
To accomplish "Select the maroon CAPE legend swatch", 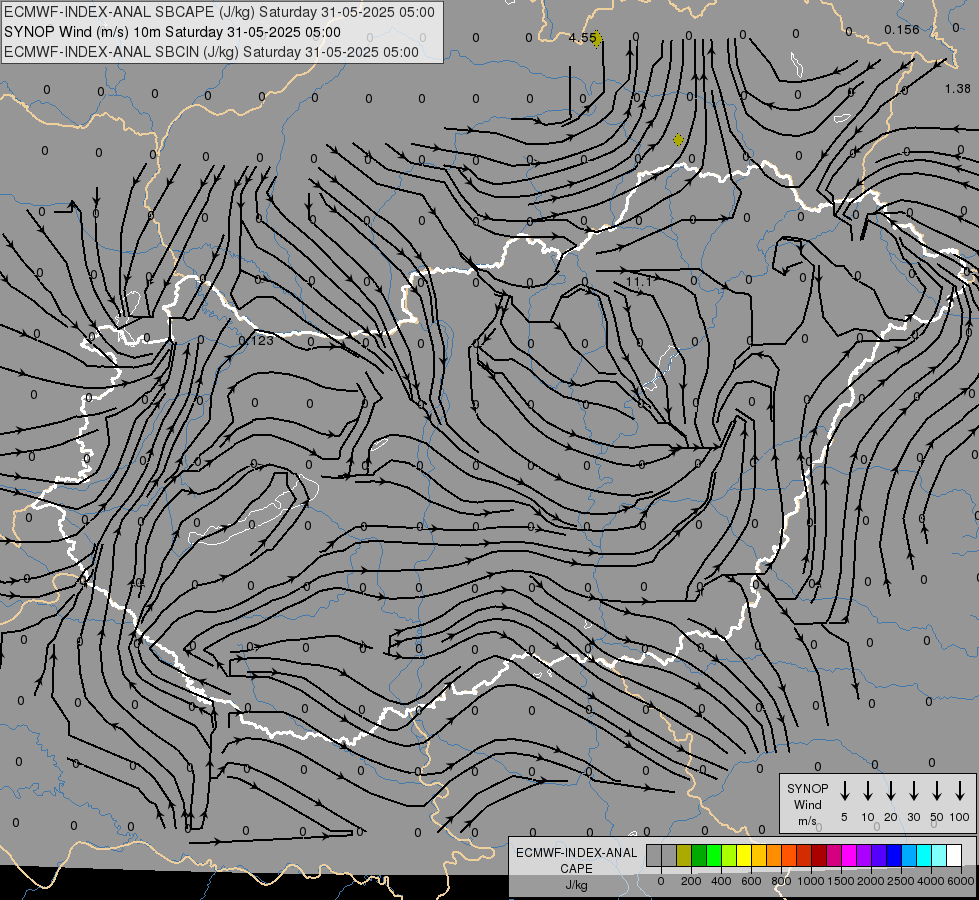I will pyautogui.click(x=819, y=855).
